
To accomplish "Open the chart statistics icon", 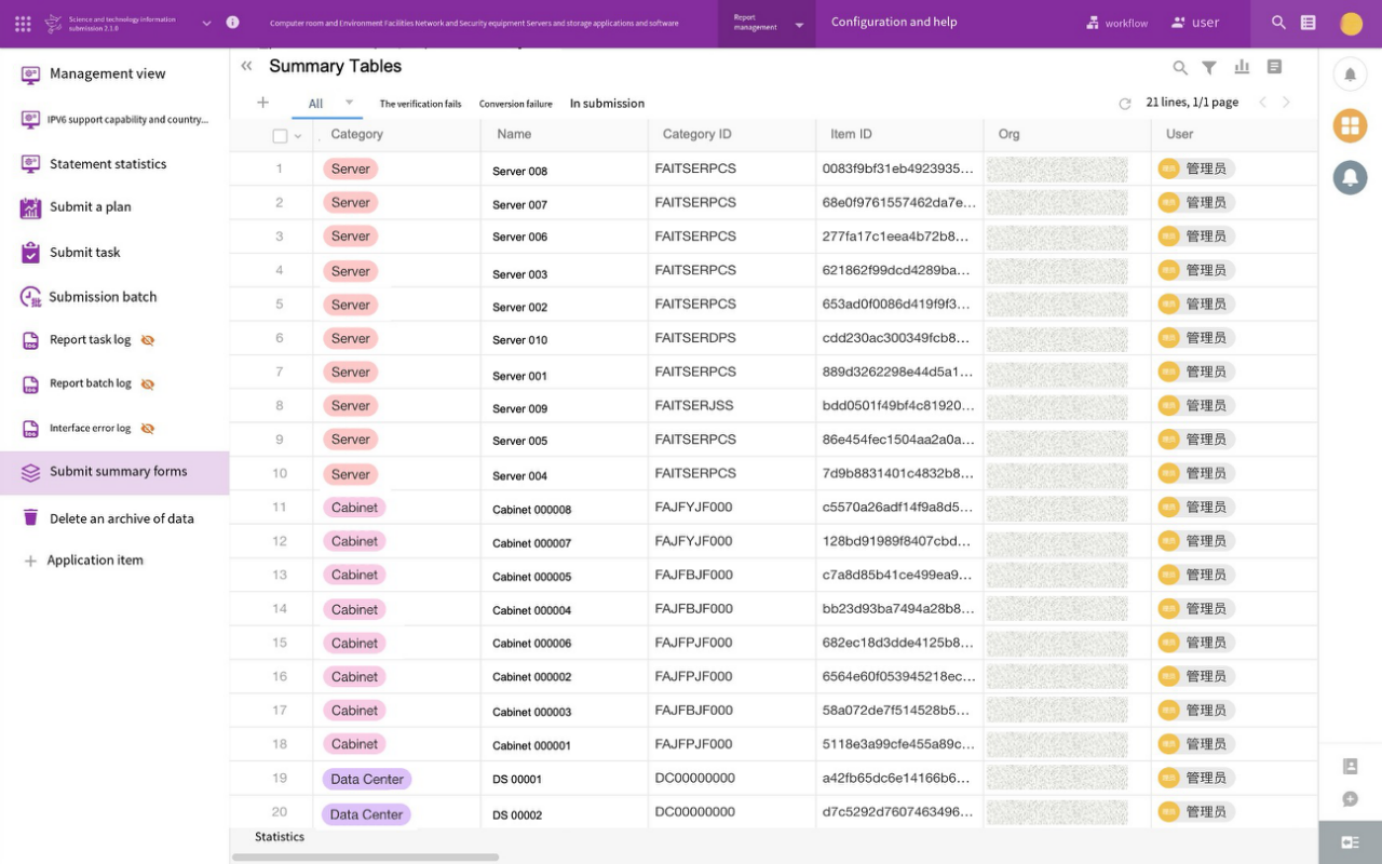I will 1242,66.
